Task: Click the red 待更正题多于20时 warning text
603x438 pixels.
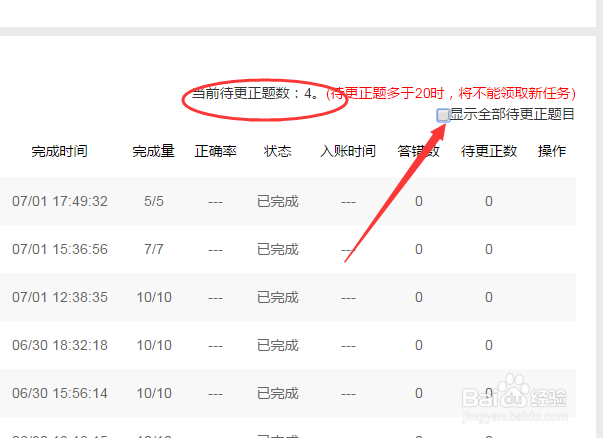Action: [451, 93]
